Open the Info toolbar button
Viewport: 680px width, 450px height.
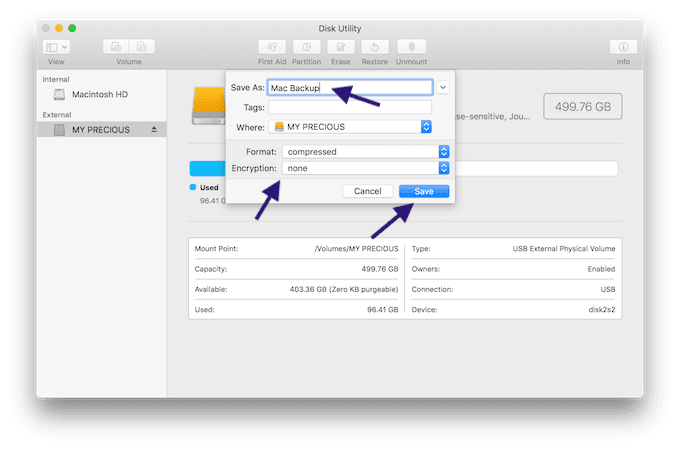tap(623, 47)
